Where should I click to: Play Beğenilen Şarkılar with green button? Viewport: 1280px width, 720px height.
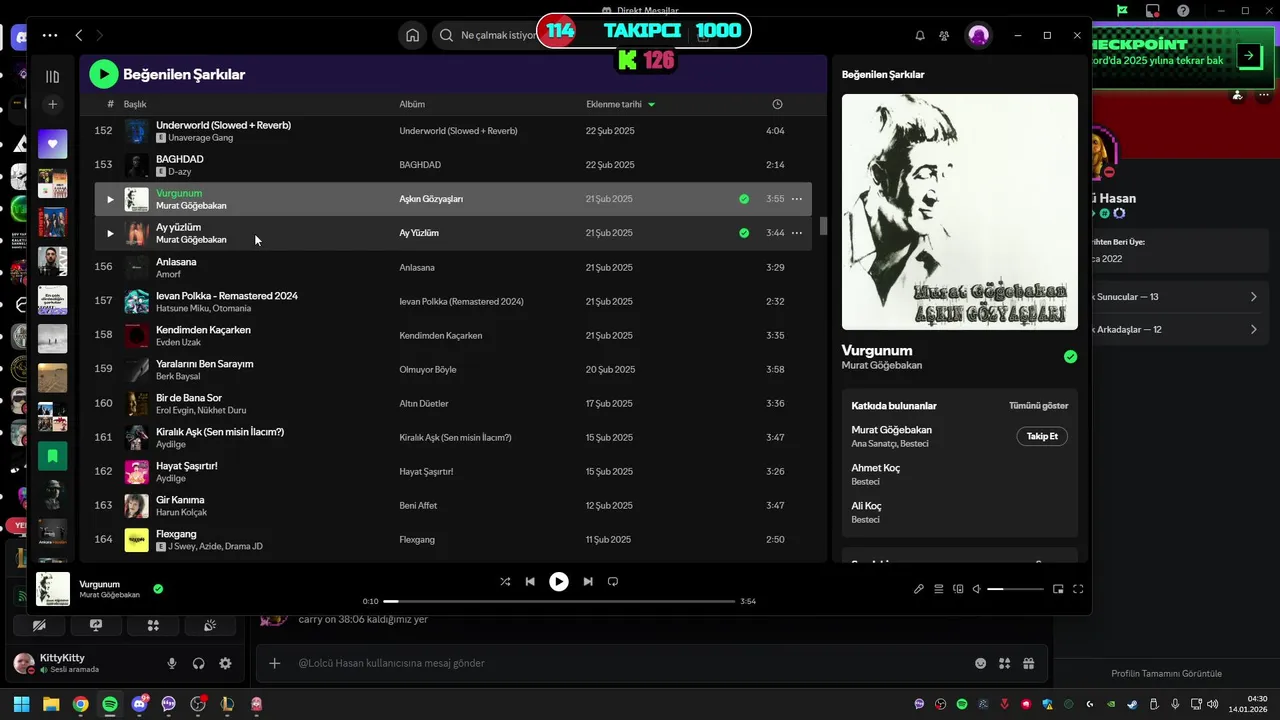[x=104, y=74]
